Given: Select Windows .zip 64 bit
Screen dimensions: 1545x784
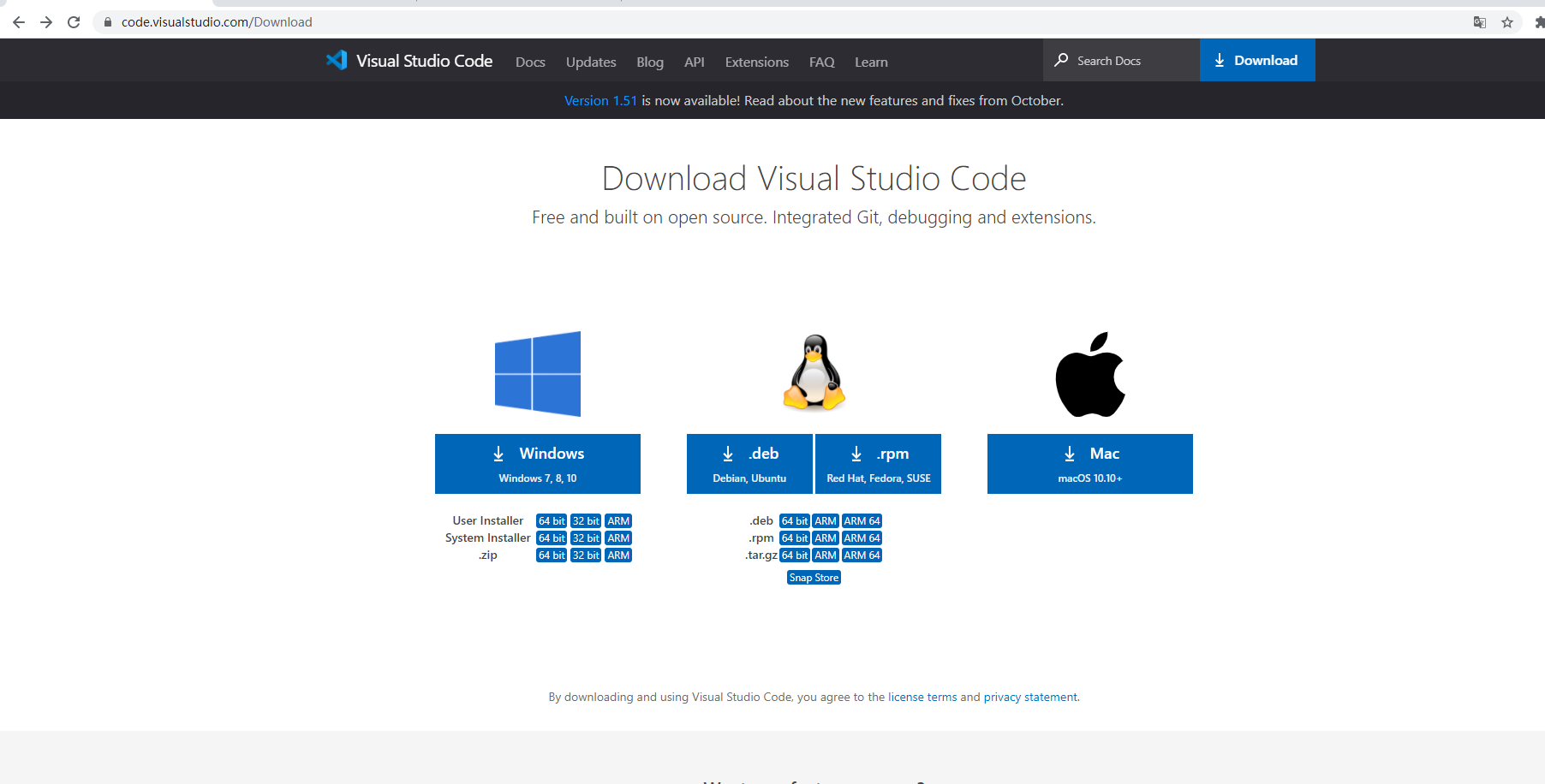Looking at the screenshot, I should pyautogui.click(x=552, y=555).
